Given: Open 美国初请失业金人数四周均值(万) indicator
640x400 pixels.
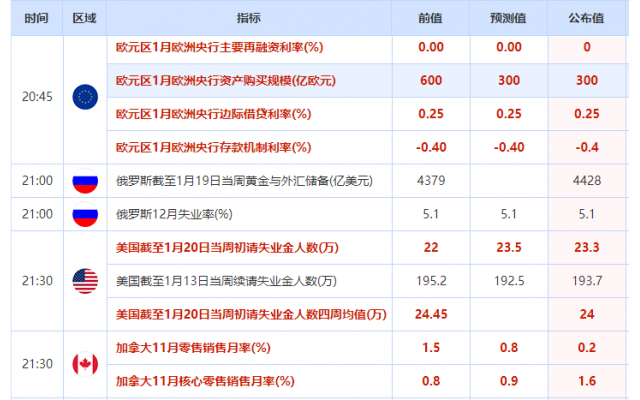Looking at the screenshot, I should click(x=251, y=315).
